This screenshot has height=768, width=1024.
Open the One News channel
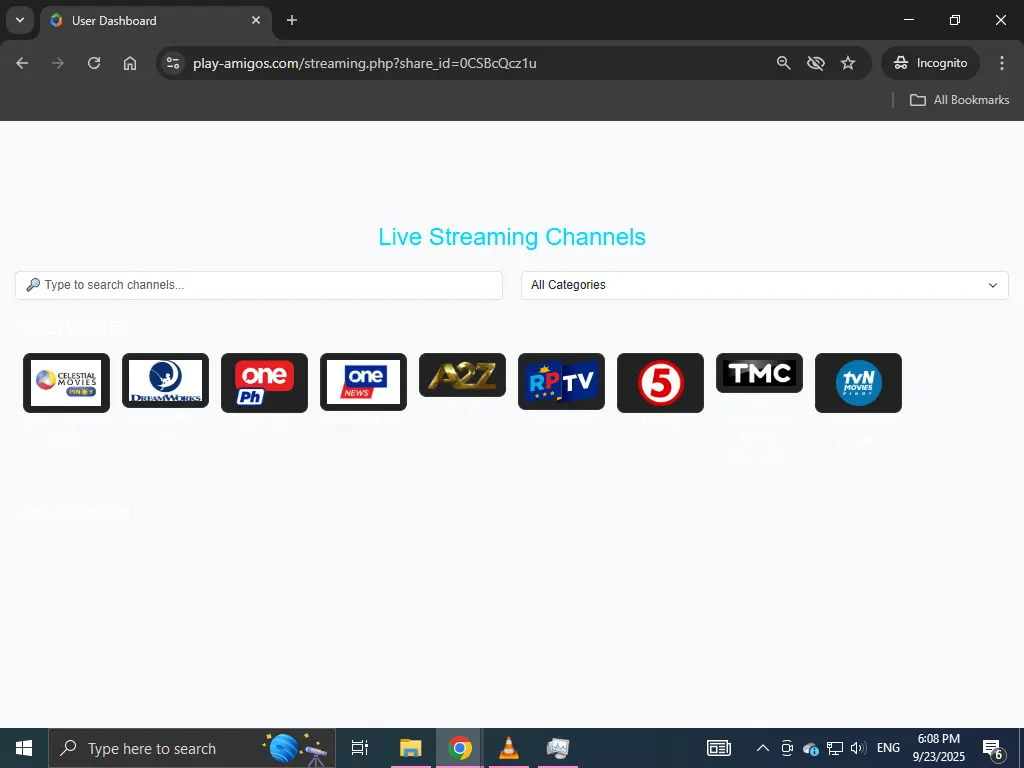pos(363,382)
